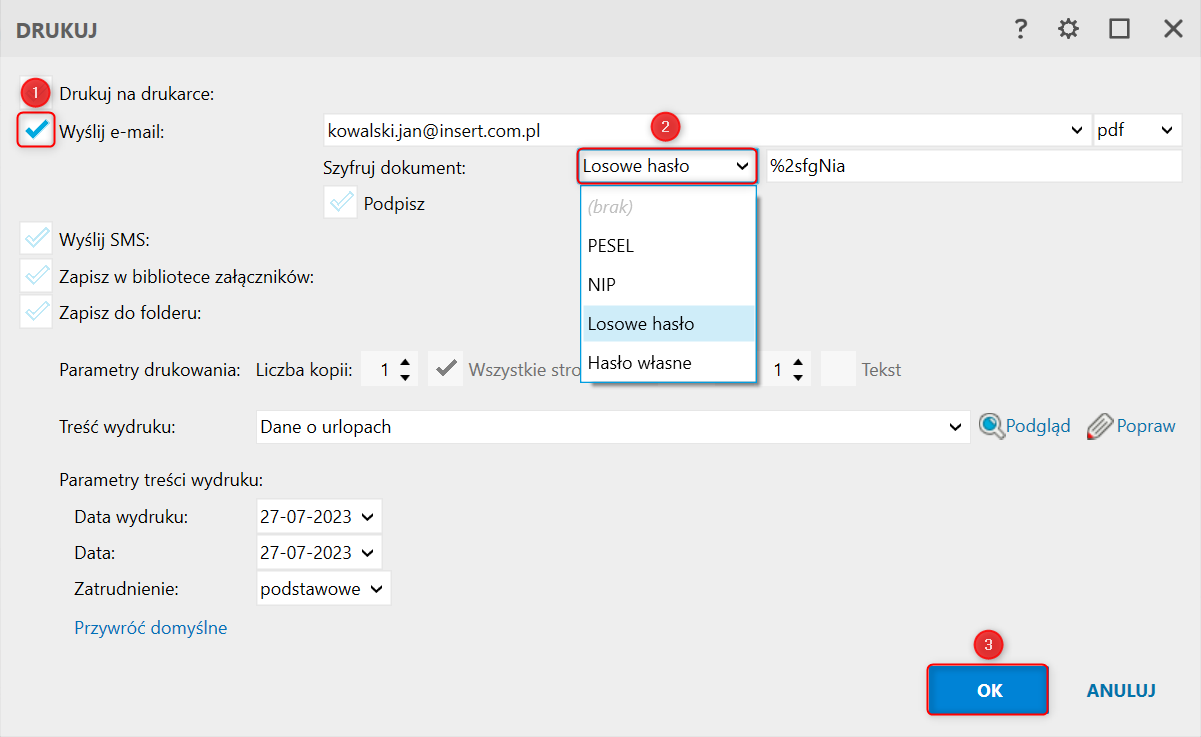
Task: Click the Popraw pencil icon
Action: tap(1100, 426)
